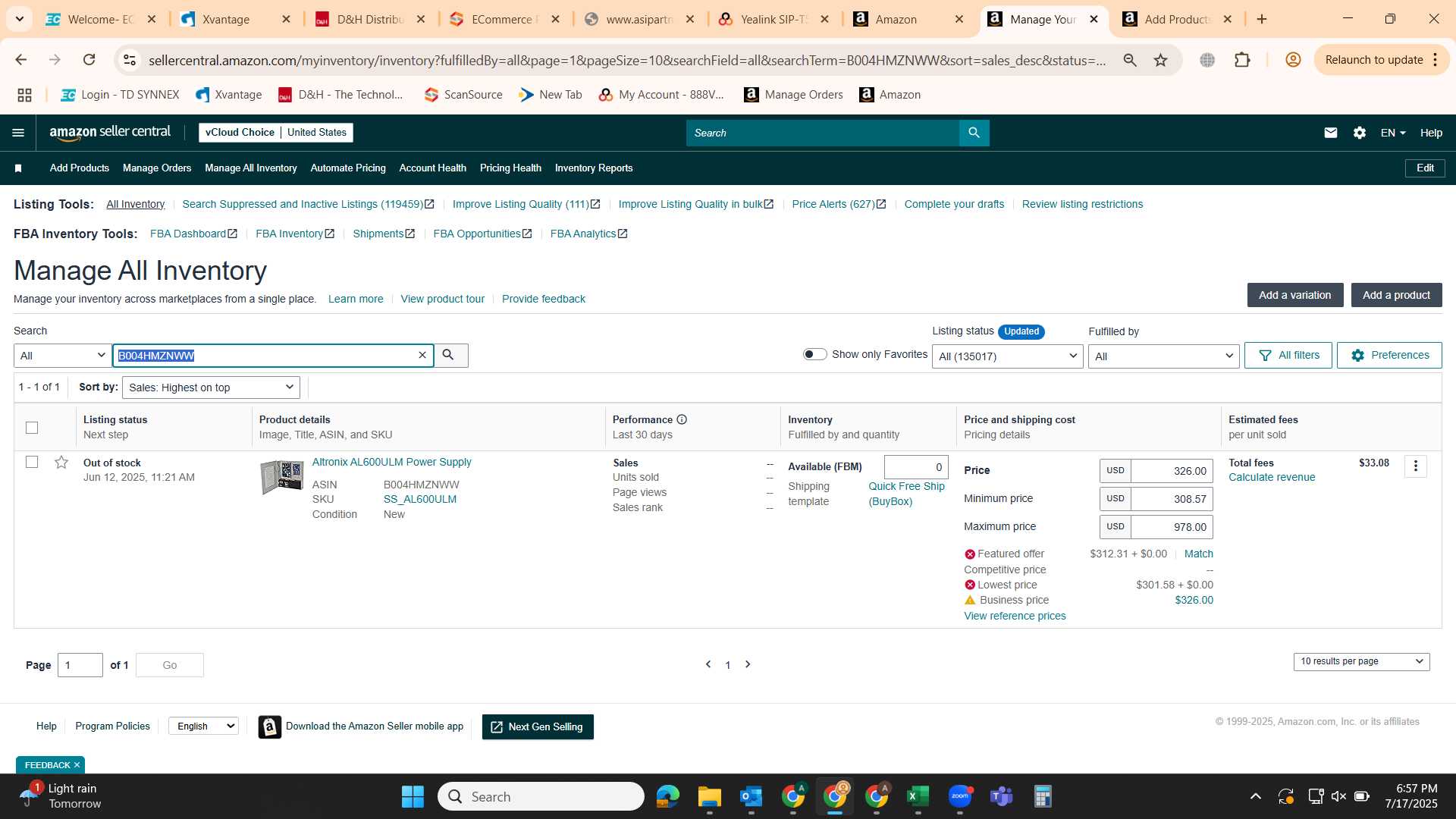Screen dimensions: 1456x819
Task: Click the inventory search magnifier button
Action: pyautogui.click(x=448, y=355)
